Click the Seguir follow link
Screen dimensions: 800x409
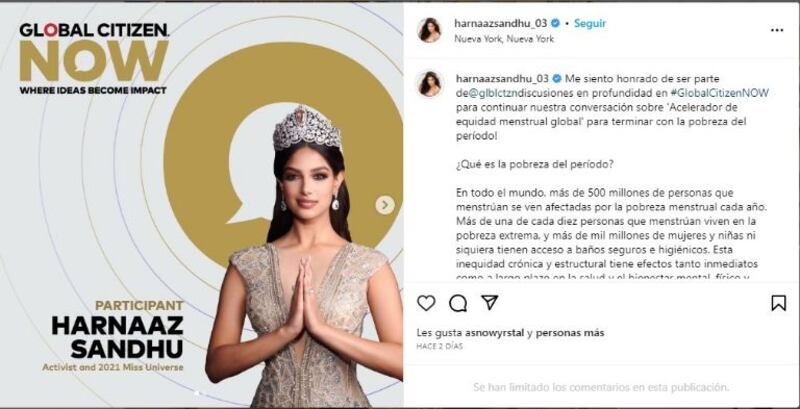click(590, 23)
